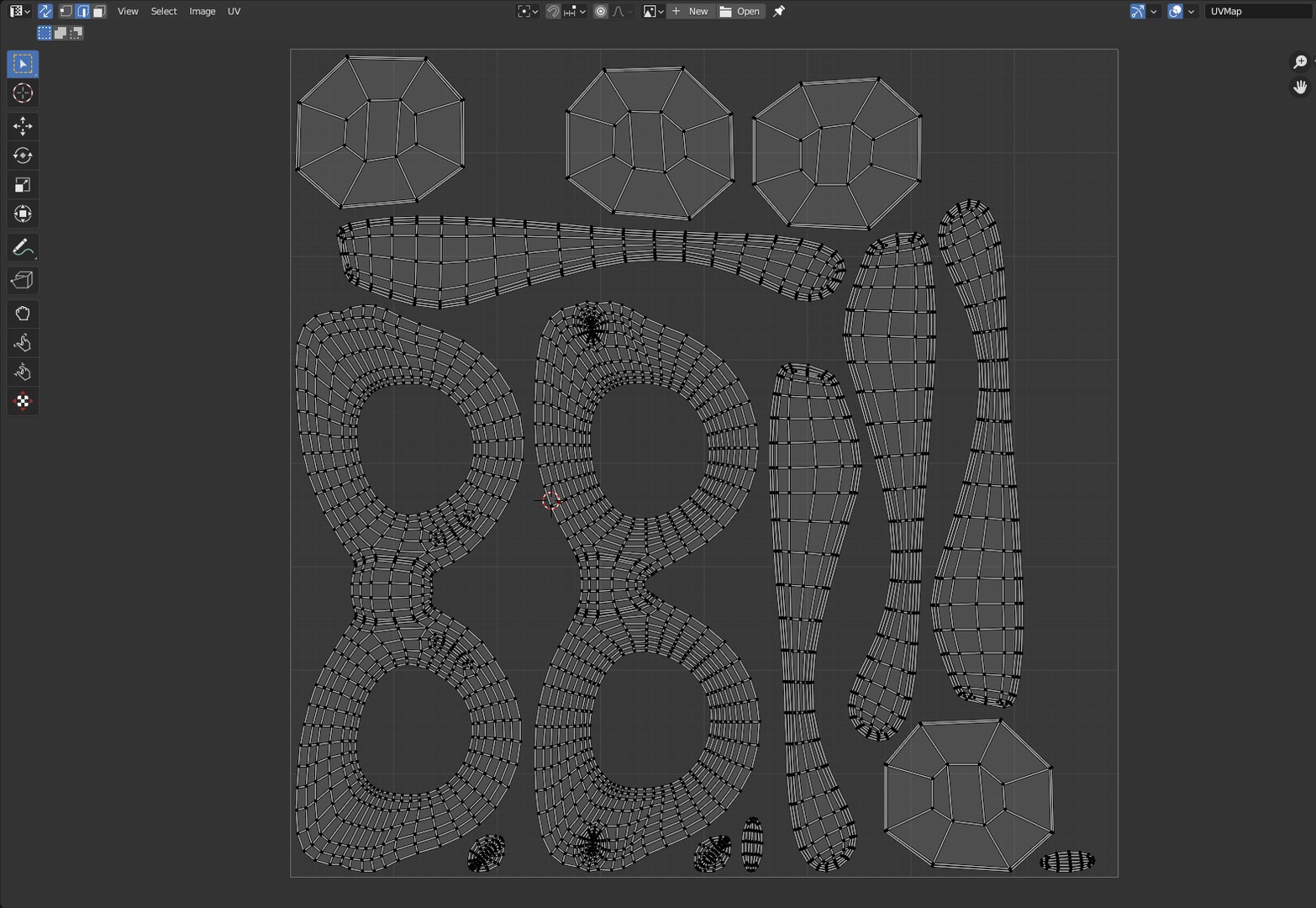Viewport: 1316px width, 908px height.
Task: Activate the Annotate pencil tool
Action: click(x=23, y=247)
